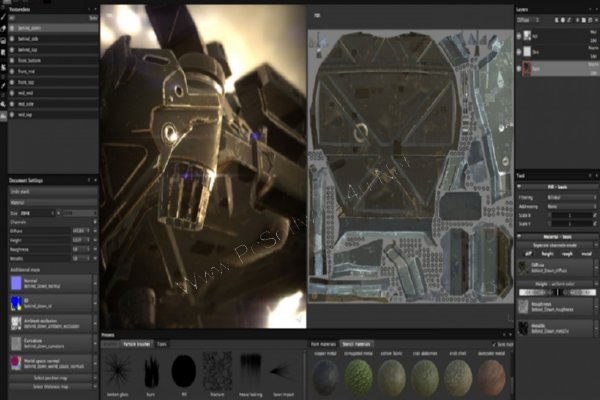
Task: Click the World space normal map slot
Action: tap(51, 363)
